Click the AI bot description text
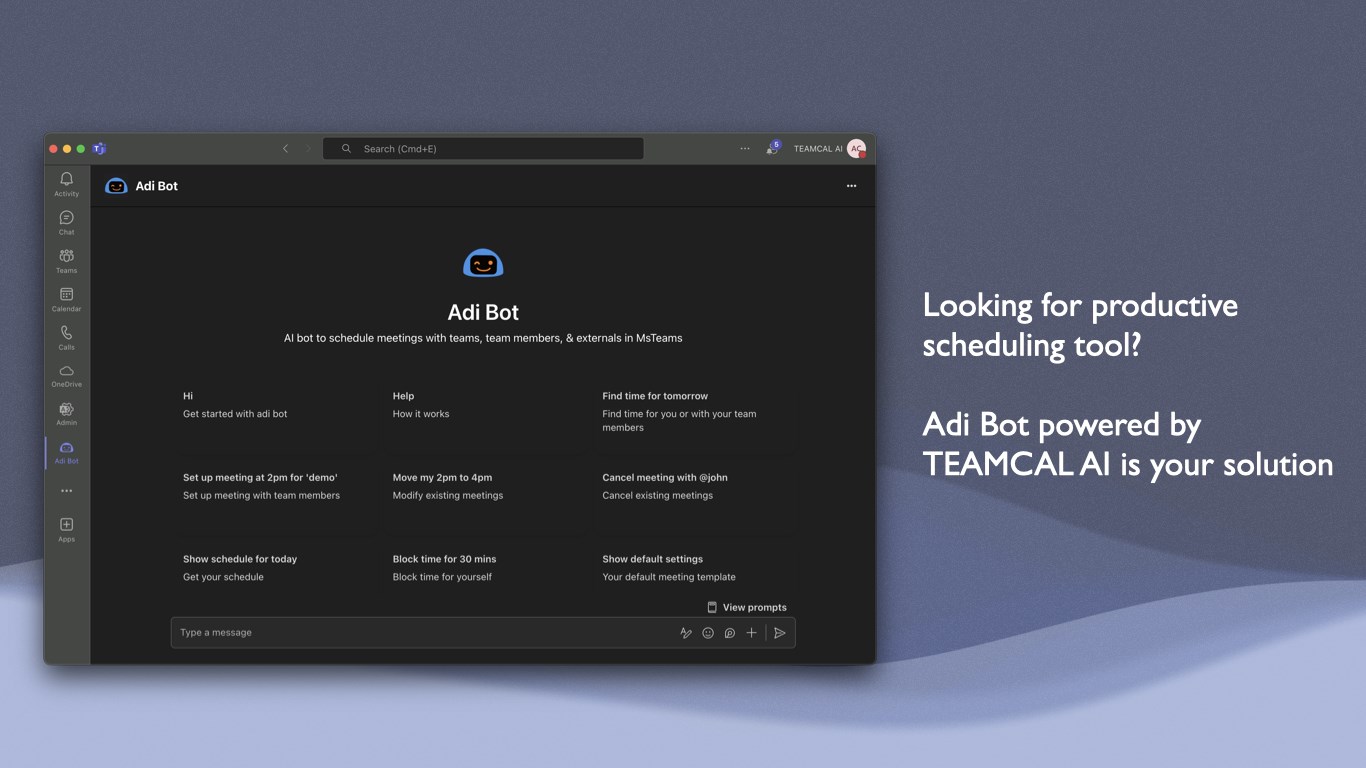1366x768 pixels. pyautogui.click(x=483, y=338)
